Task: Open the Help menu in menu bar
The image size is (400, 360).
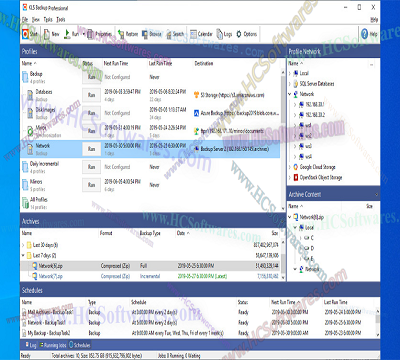Action: pyautogui.click(x=374, y=20)
